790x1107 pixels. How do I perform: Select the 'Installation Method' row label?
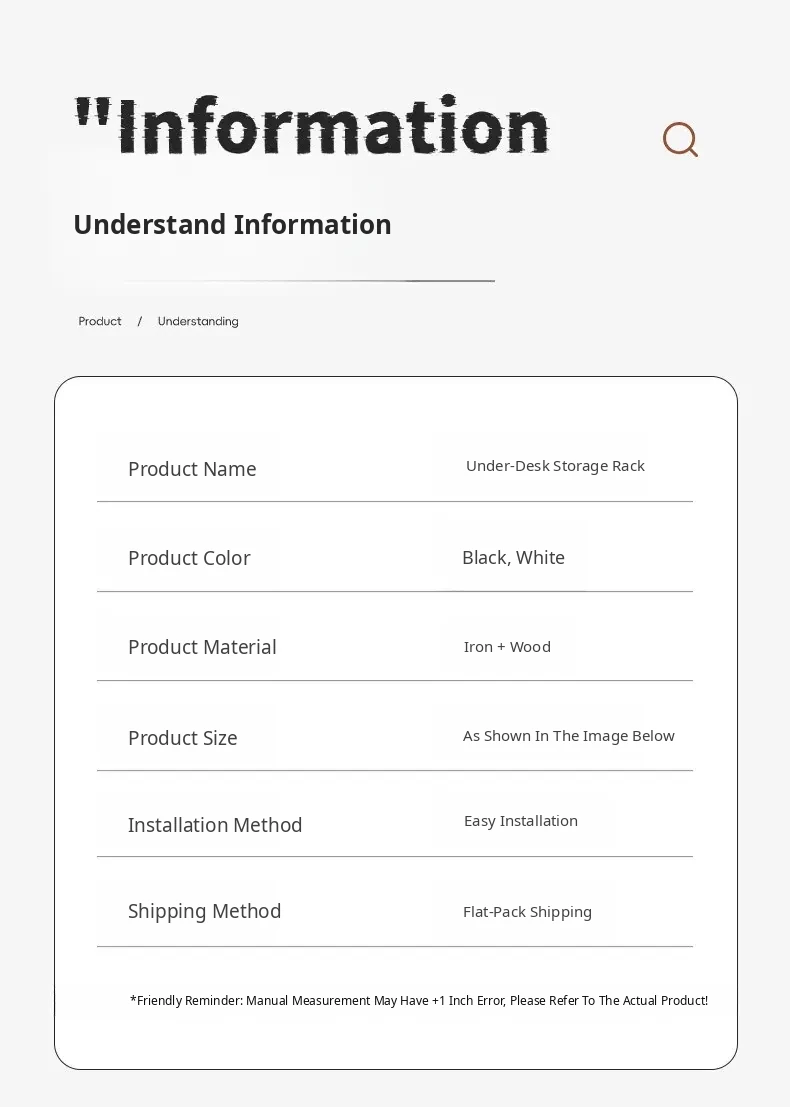pyautogui.click(x=215, y=825)
